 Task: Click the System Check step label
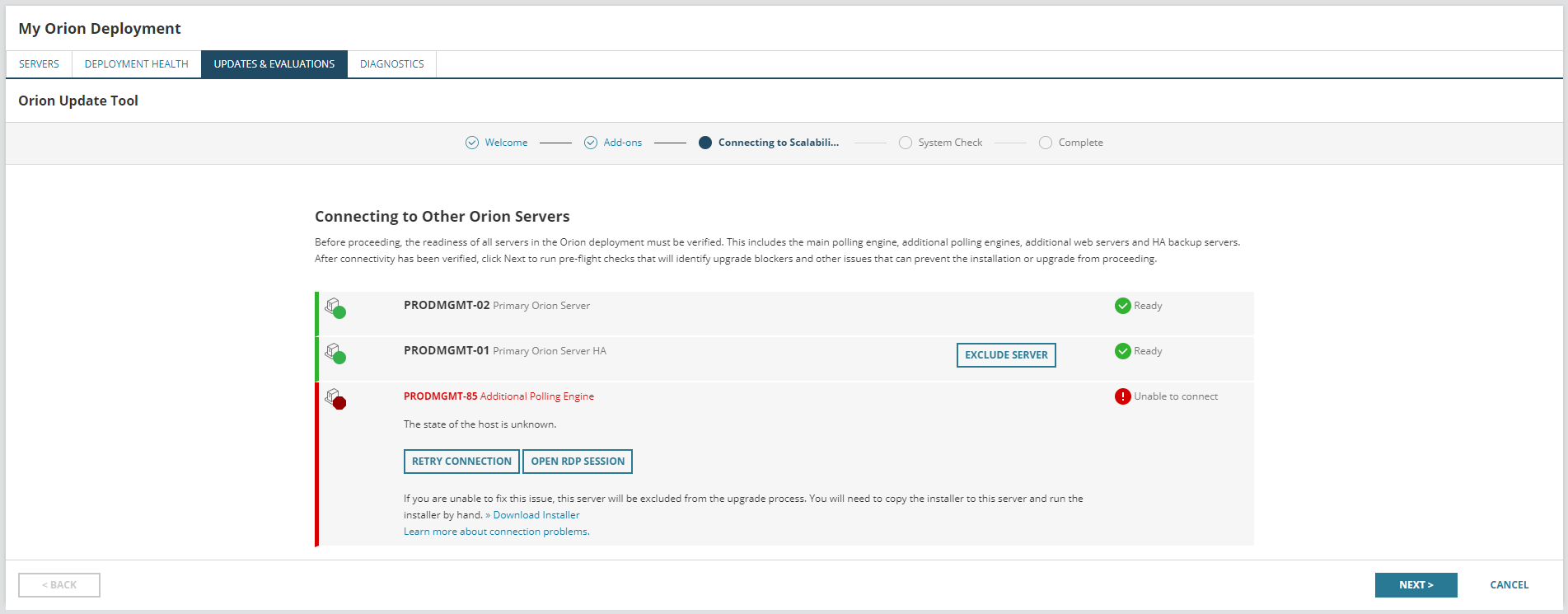[x=950, y=143]
